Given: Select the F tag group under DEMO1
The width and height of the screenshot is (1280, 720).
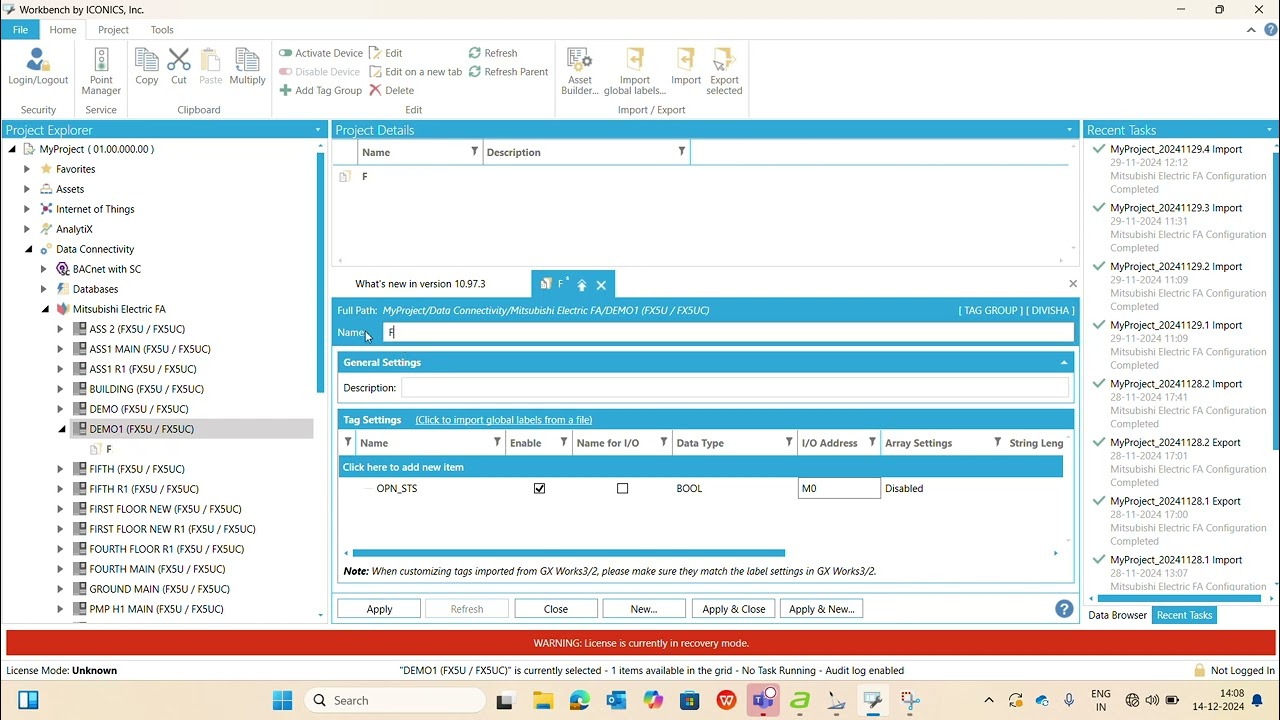Looking at the screenshot, I should point(109,449).
